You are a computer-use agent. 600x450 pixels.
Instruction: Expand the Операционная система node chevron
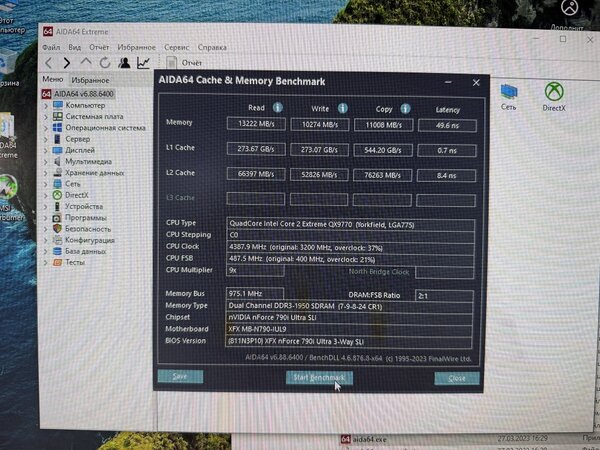point(46,128)
